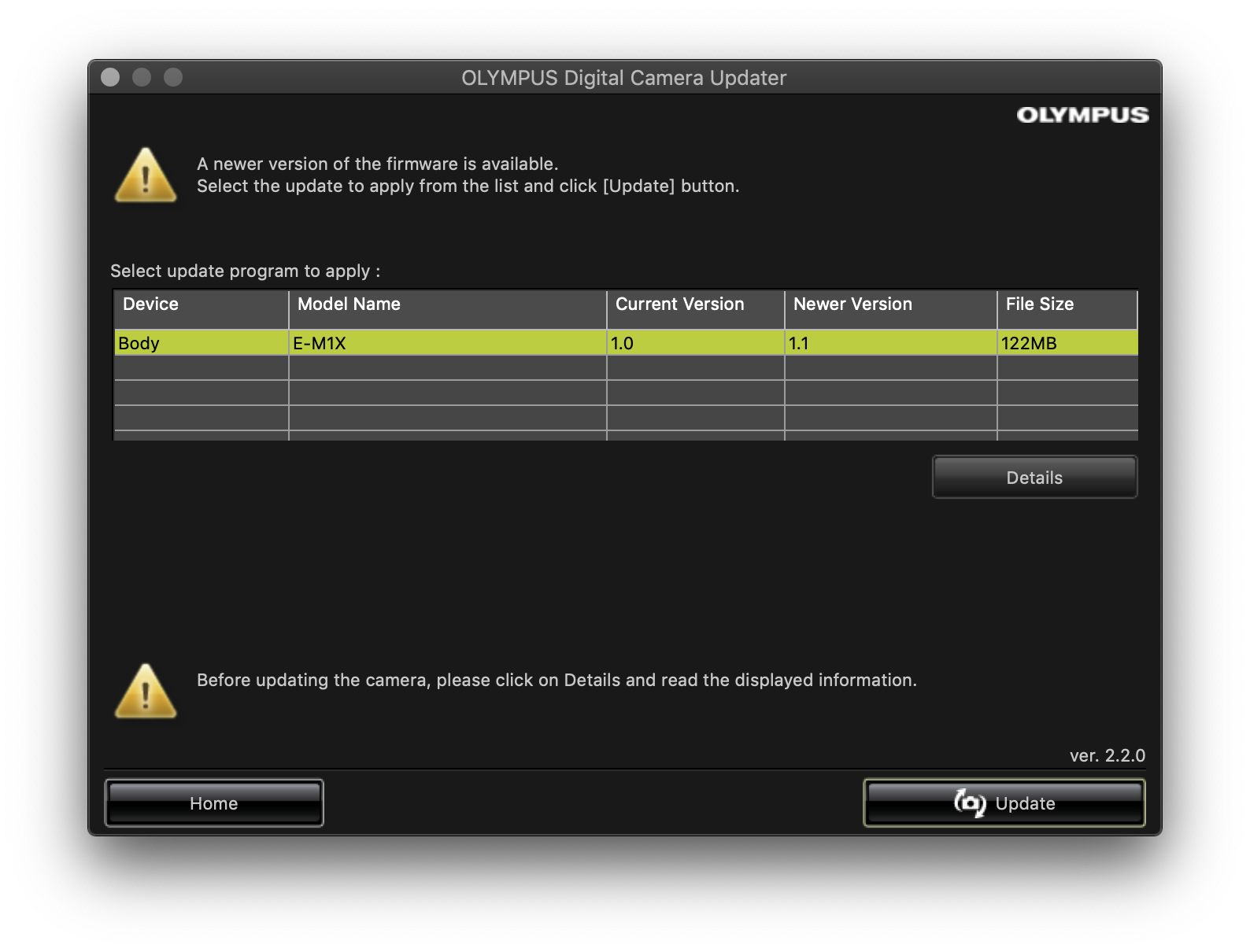Open firmware Details
This screenshot has height=952, width=1250.
click(x=1034, y=478)
